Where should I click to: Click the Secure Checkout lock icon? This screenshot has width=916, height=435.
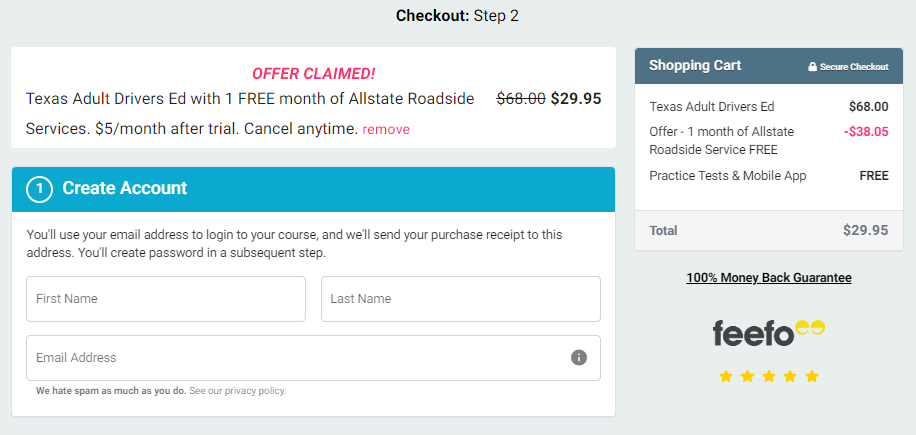pyautogui.click(x=812, y=67)
